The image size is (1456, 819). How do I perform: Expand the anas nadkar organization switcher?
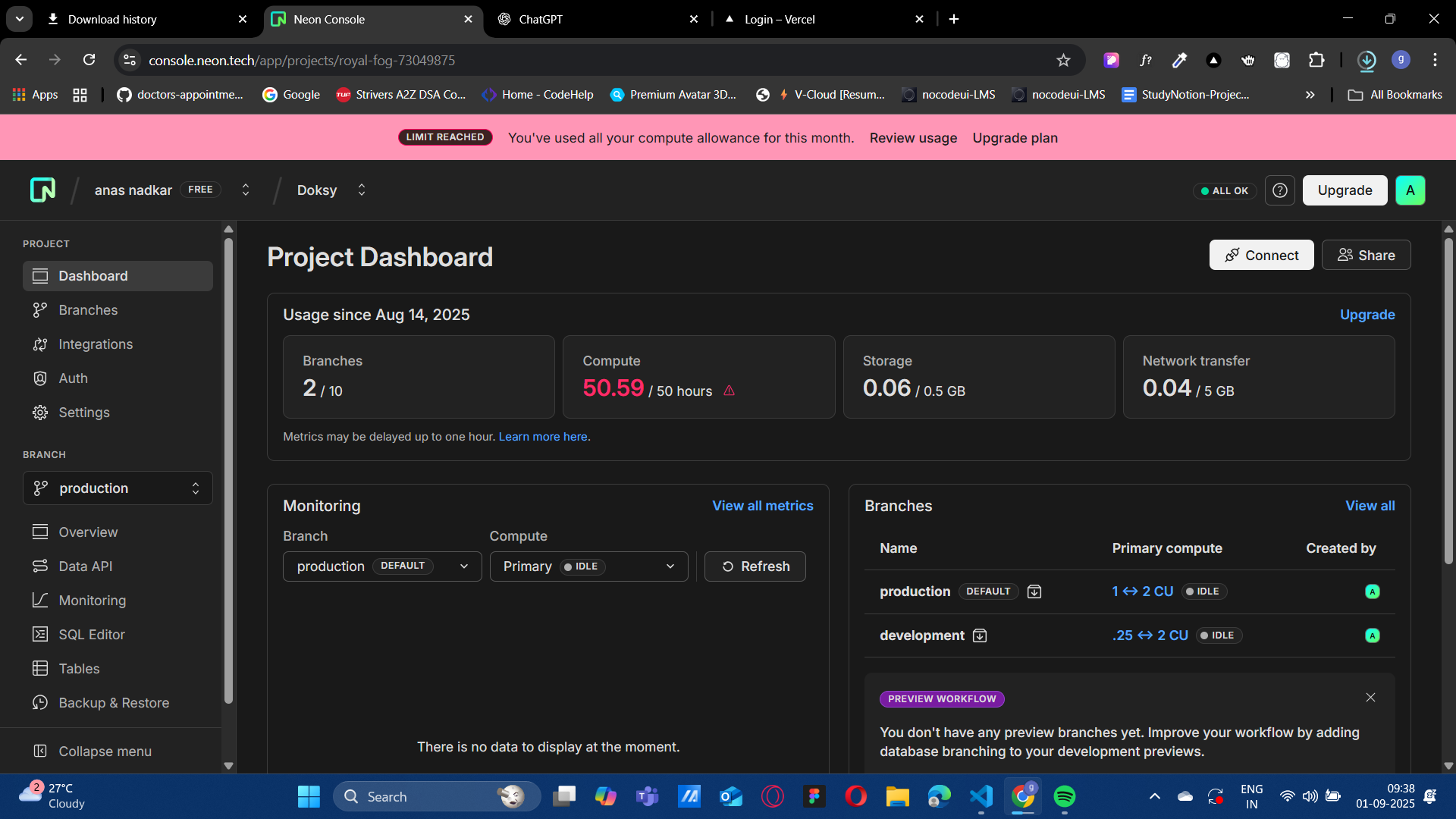246,190
